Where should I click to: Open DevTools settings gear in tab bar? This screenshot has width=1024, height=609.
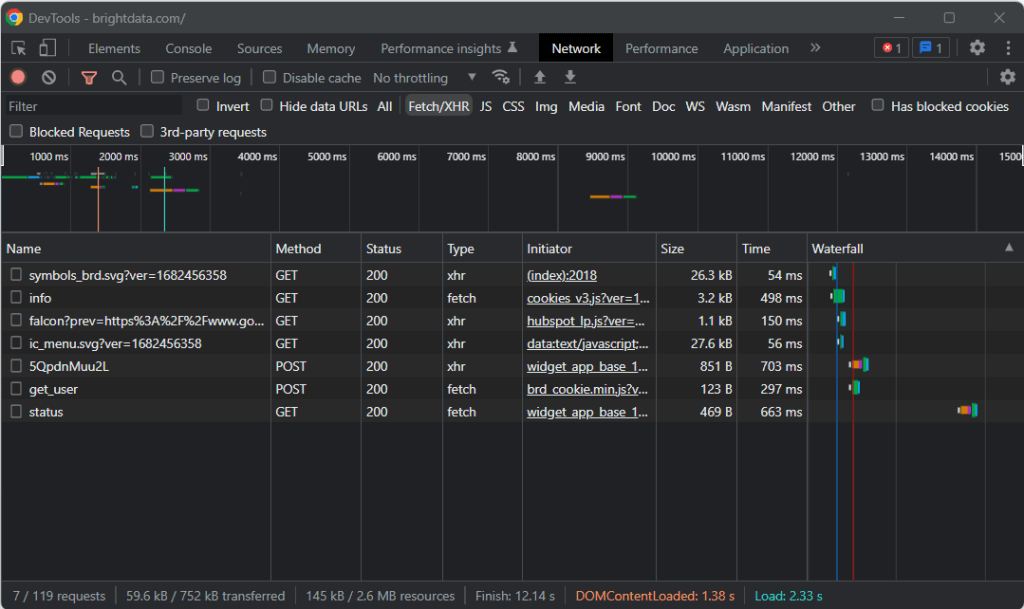tap(977, 48)
